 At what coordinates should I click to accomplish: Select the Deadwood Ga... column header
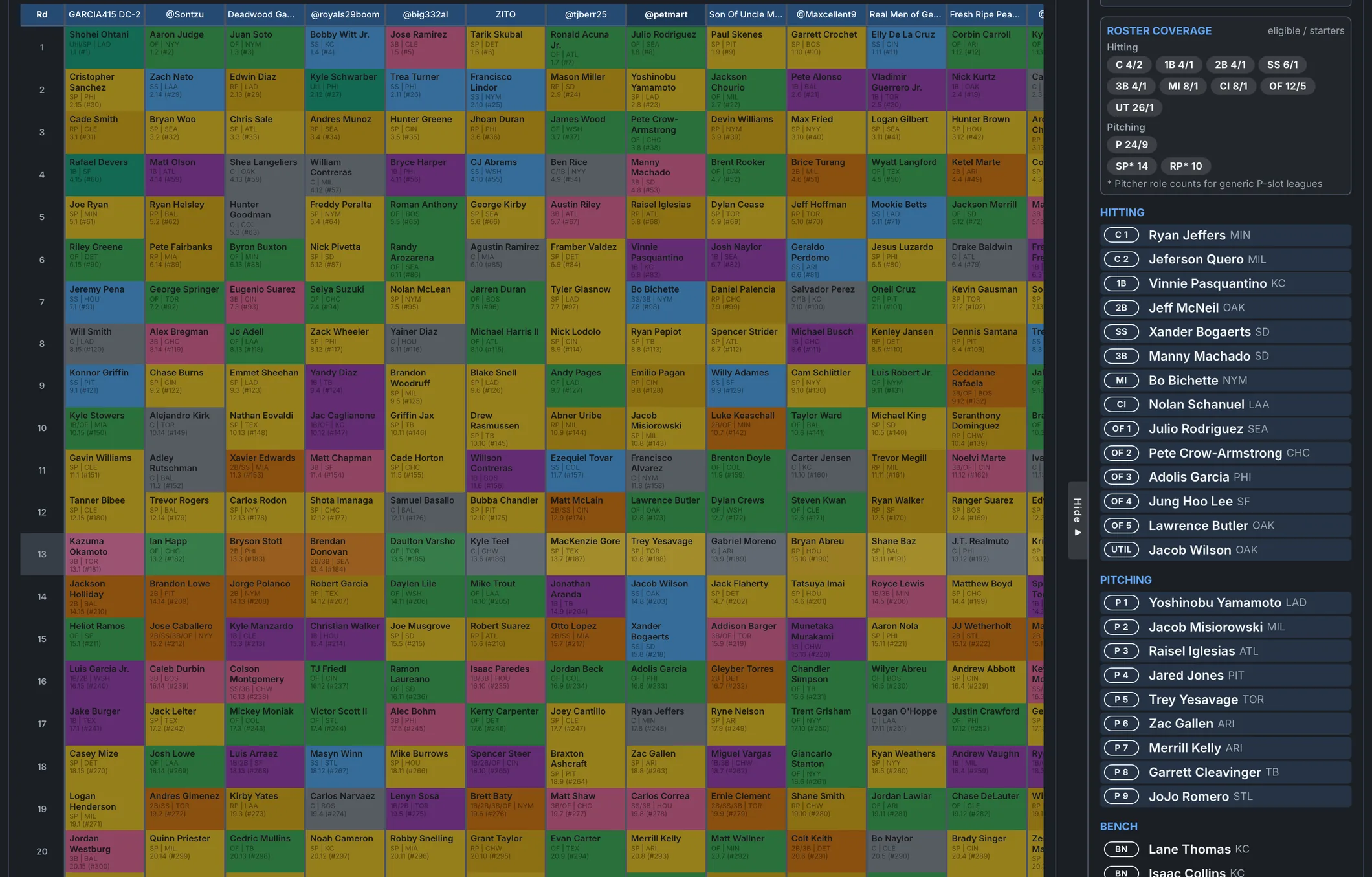(x=265, y=14)
